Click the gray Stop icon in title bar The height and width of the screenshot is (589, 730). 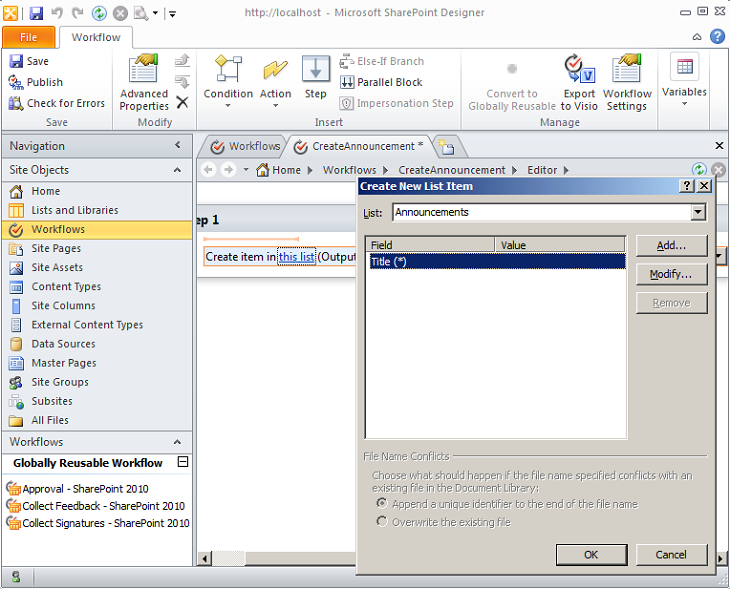click(x=120, y=13)
